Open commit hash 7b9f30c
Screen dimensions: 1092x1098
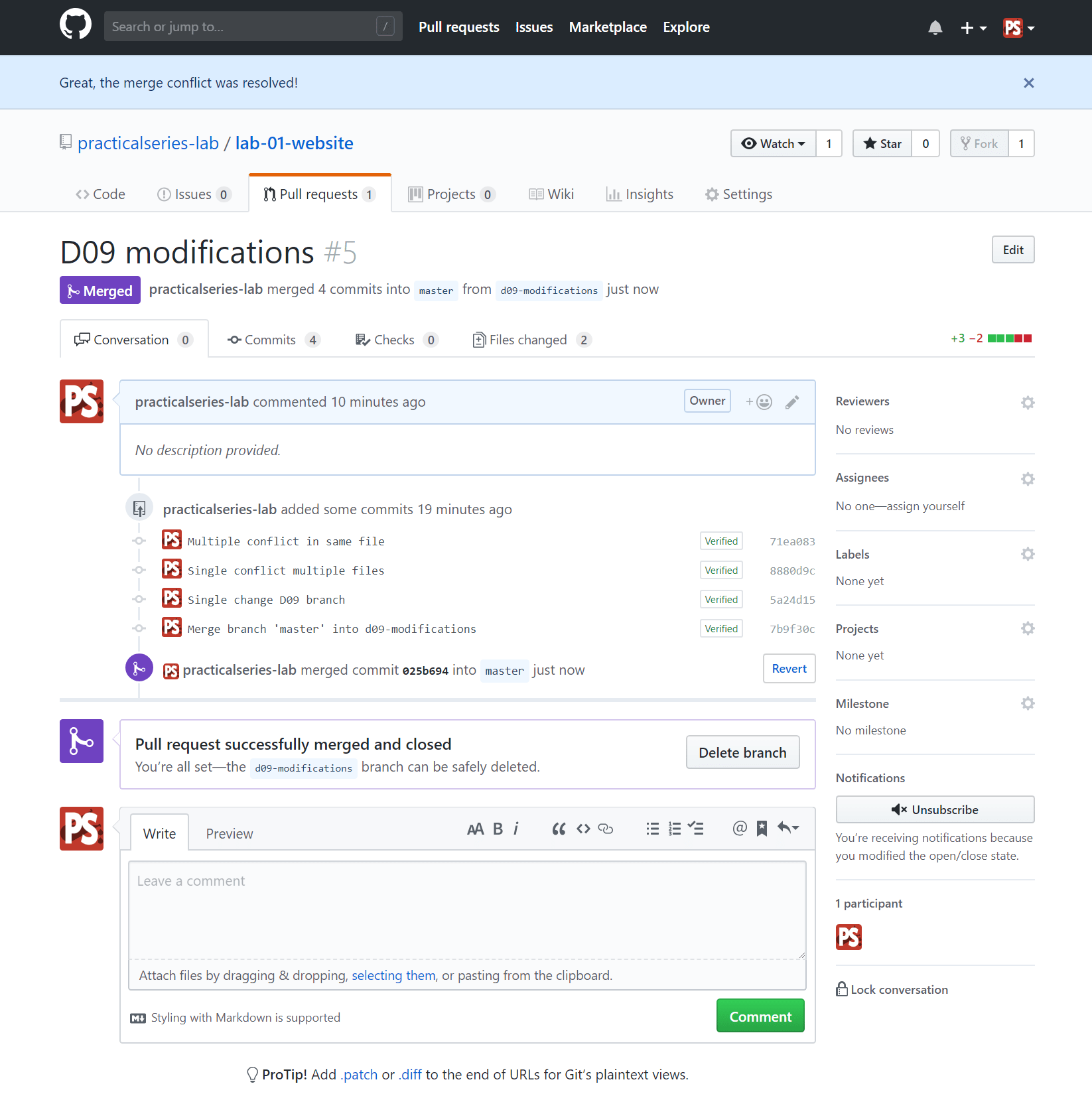coord(792,629)
